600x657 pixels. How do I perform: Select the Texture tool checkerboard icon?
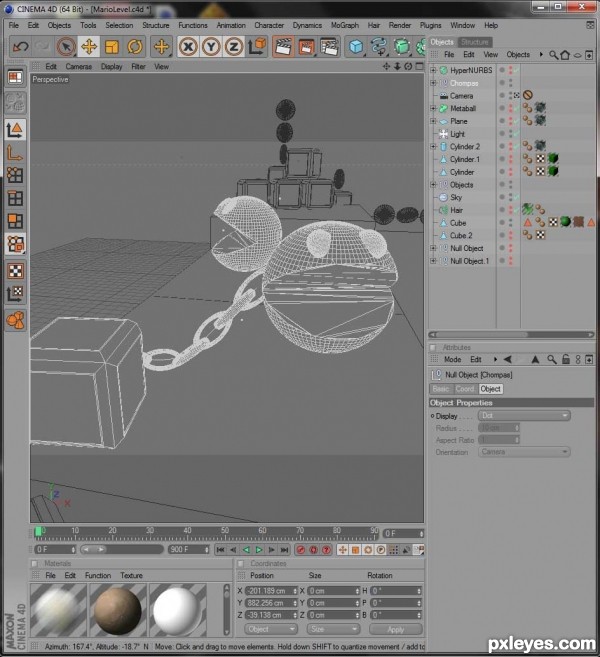tap(15, 271)
